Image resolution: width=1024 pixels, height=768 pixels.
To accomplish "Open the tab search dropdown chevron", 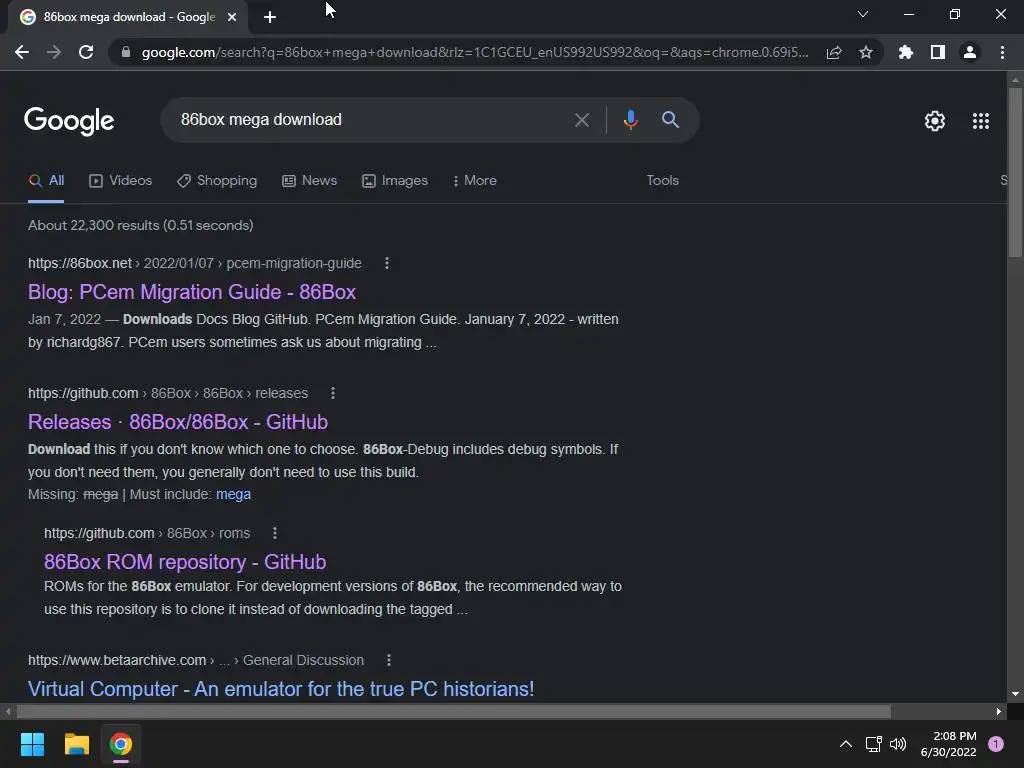I will [x=863, y=14].
